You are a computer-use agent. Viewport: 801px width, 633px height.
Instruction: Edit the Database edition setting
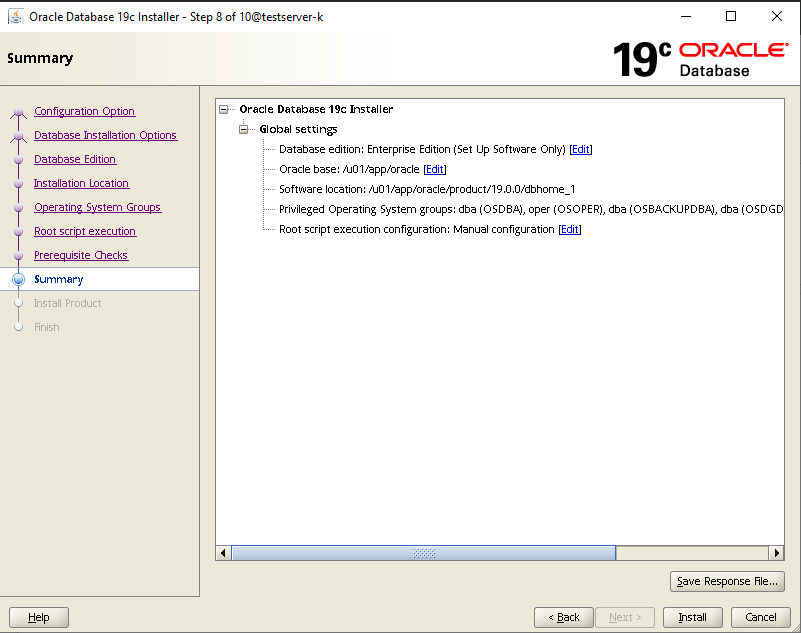pos(581,149)
